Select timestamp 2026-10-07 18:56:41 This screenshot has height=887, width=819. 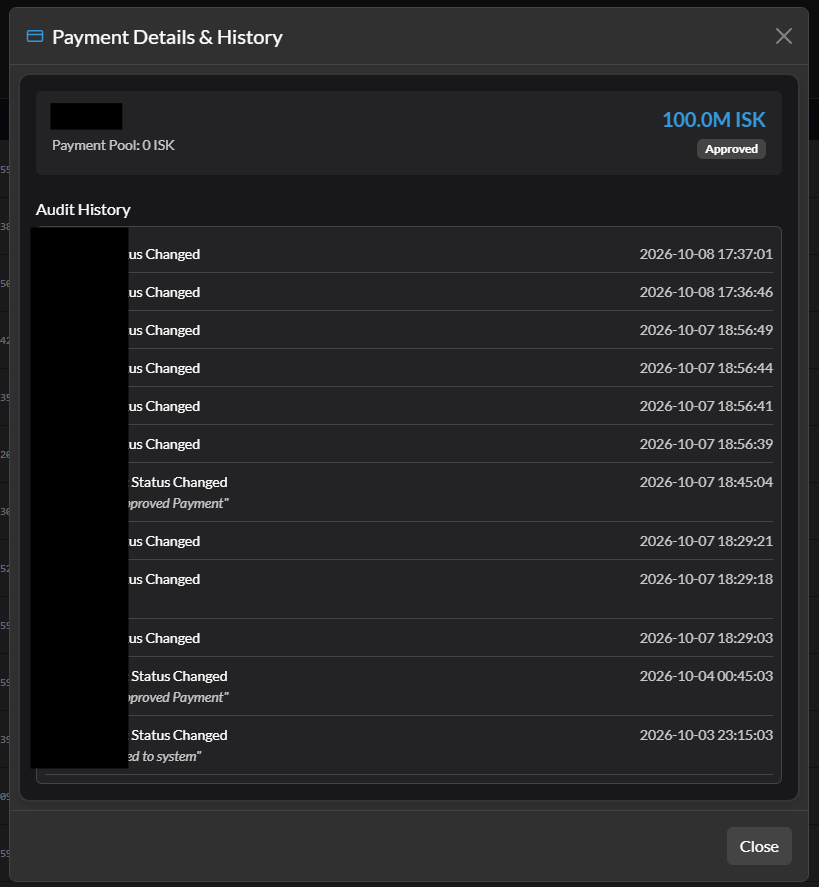[x=706, y=406]
